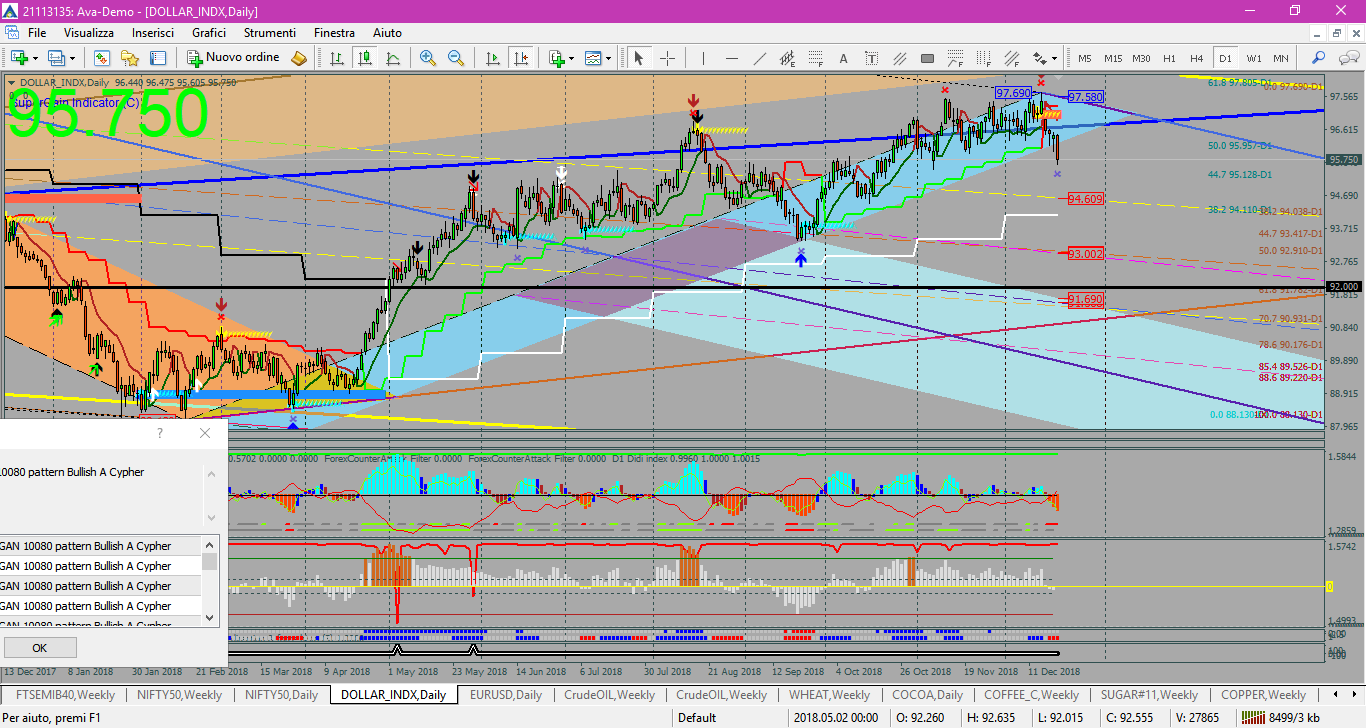Select the Cursor arrow tool
Viewport: 1366px width, 728px height.
point(638,58)
